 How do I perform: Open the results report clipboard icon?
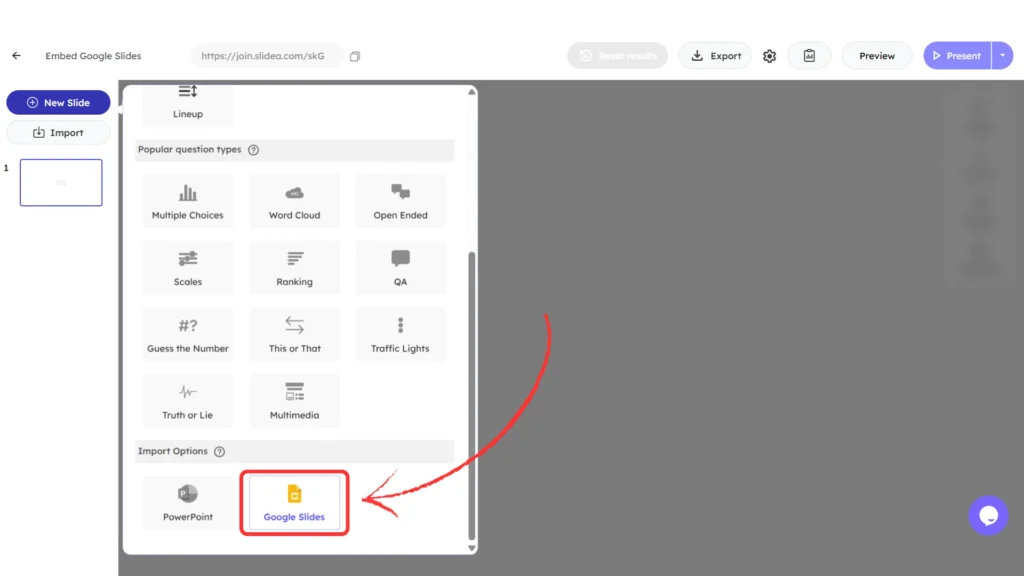click(809, 55)
